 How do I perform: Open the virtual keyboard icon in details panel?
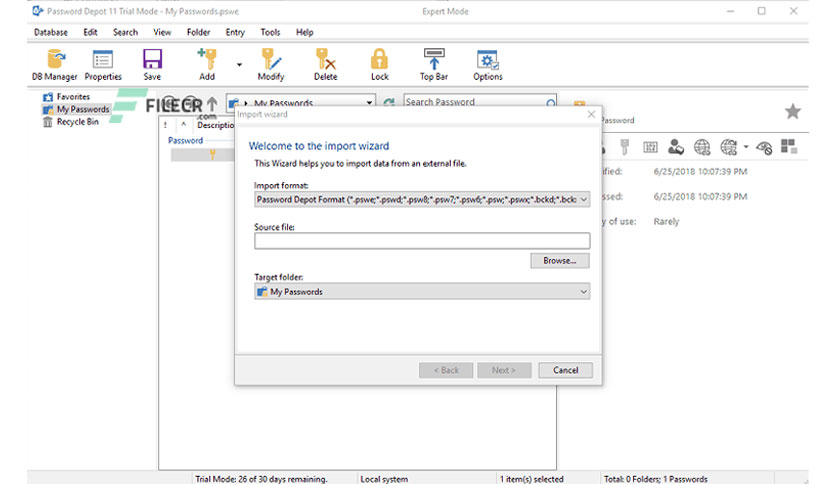pos(650,147)
